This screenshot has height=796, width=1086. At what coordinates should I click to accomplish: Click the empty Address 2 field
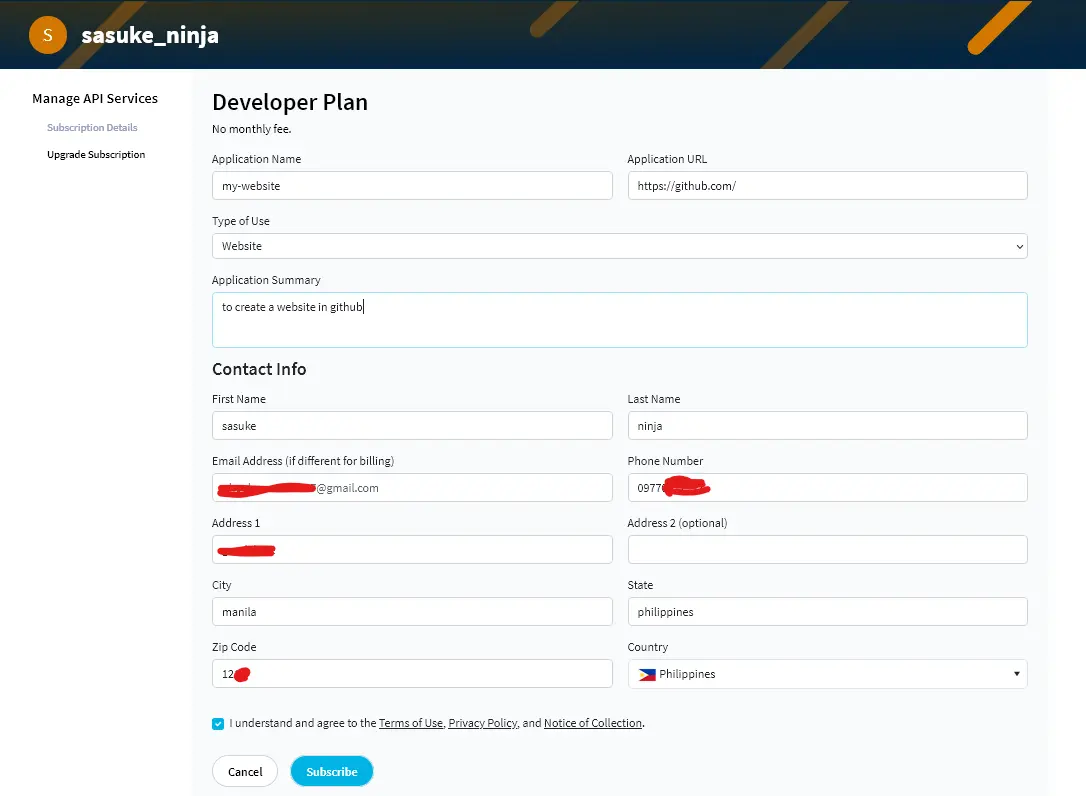(x=827, y=549)
